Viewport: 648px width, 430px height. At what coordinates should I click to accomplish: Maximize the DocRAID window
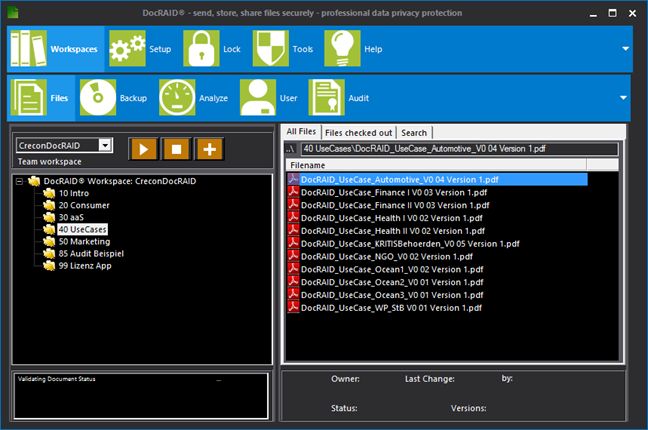612,13
